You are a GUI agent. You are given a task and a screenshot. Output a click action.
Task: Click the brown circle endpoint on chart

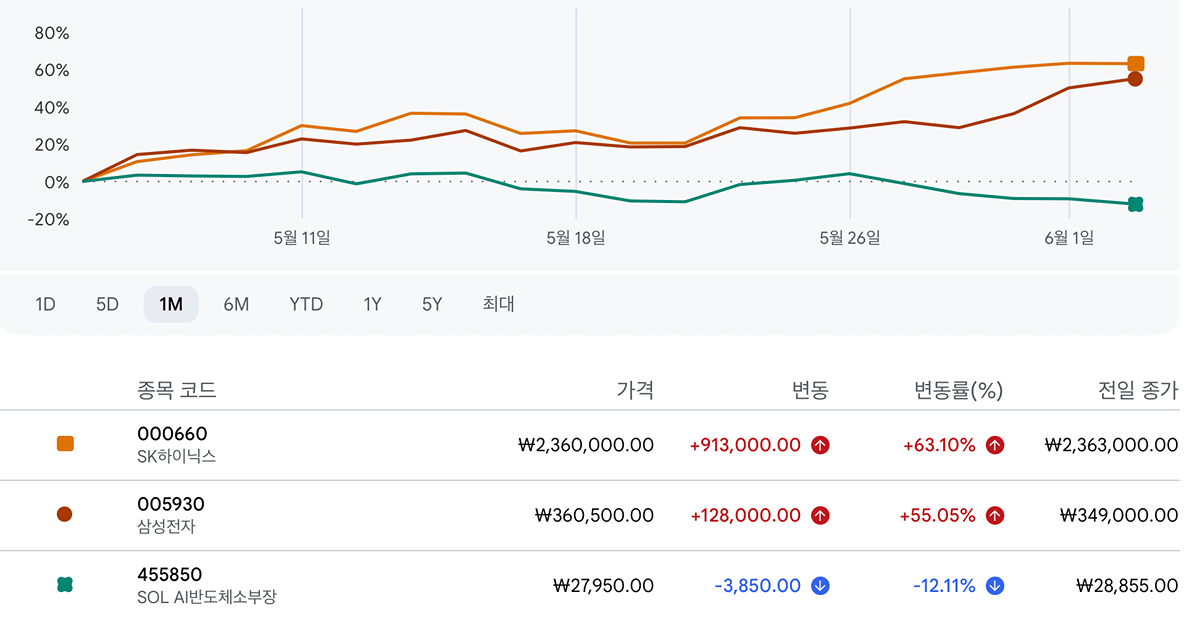click(x=1135, y=79)
